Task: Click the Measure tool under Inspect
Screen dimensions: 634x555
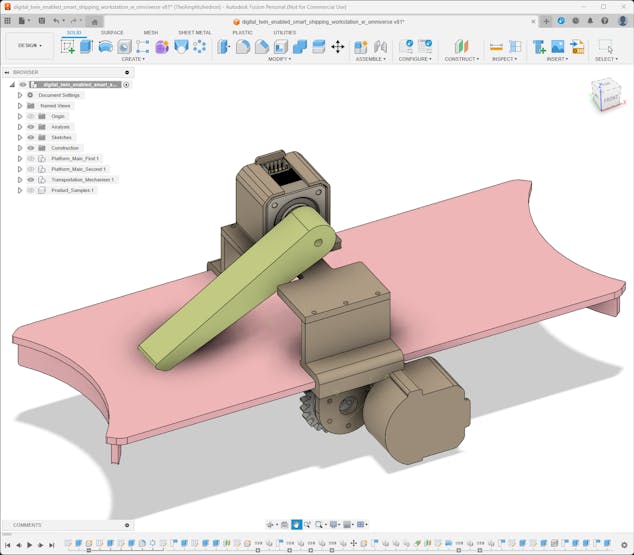Action: click(x=496, y=46)
